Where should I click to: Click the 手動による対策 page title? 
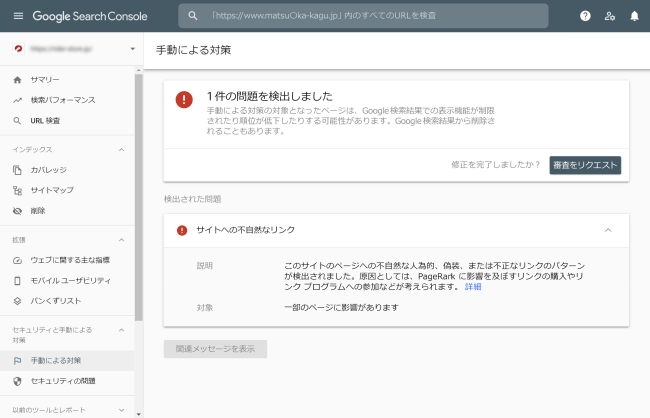(193, 50)
